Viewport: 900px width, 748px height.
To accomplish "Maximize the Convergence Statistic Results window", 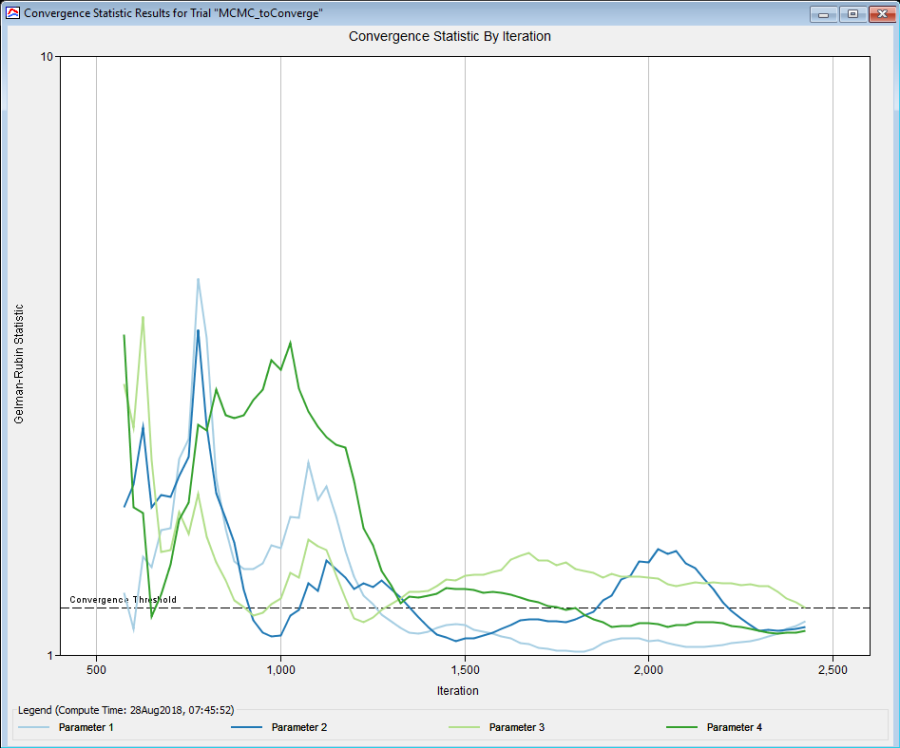I will [x=852, y=14].
